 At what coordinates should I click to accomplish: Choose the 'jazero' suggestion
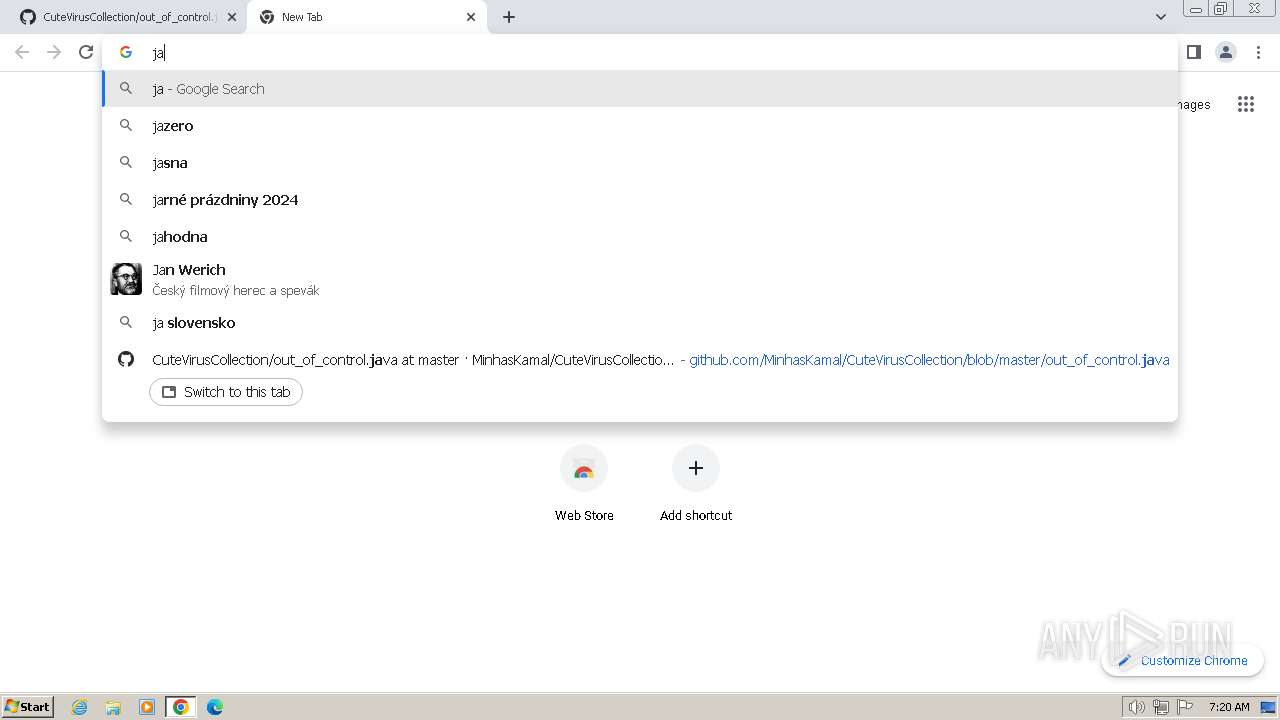pos(640,126)
